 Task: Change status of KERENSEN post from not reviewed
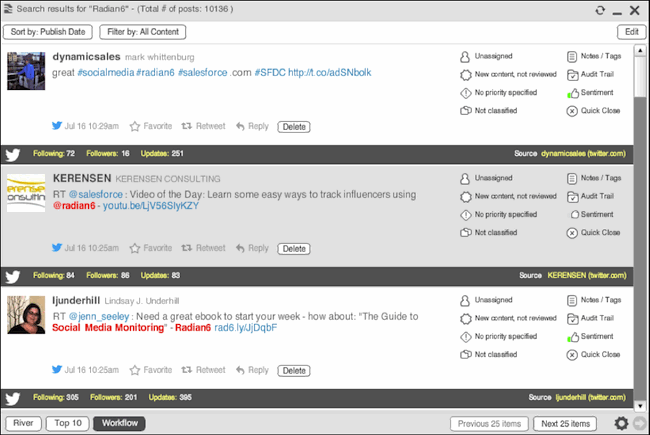[x=508, y=196]
